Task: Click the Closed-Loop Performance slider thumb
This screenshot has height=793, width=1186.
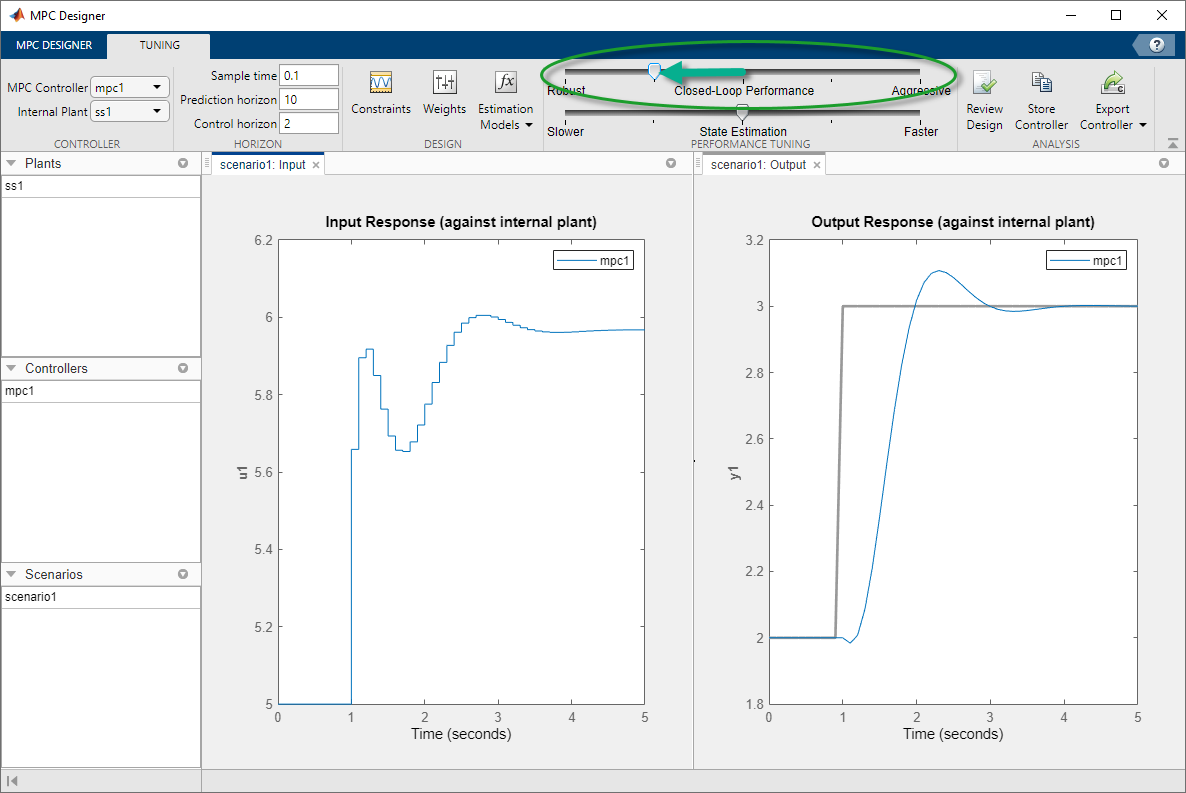Action: click(655, 72)
